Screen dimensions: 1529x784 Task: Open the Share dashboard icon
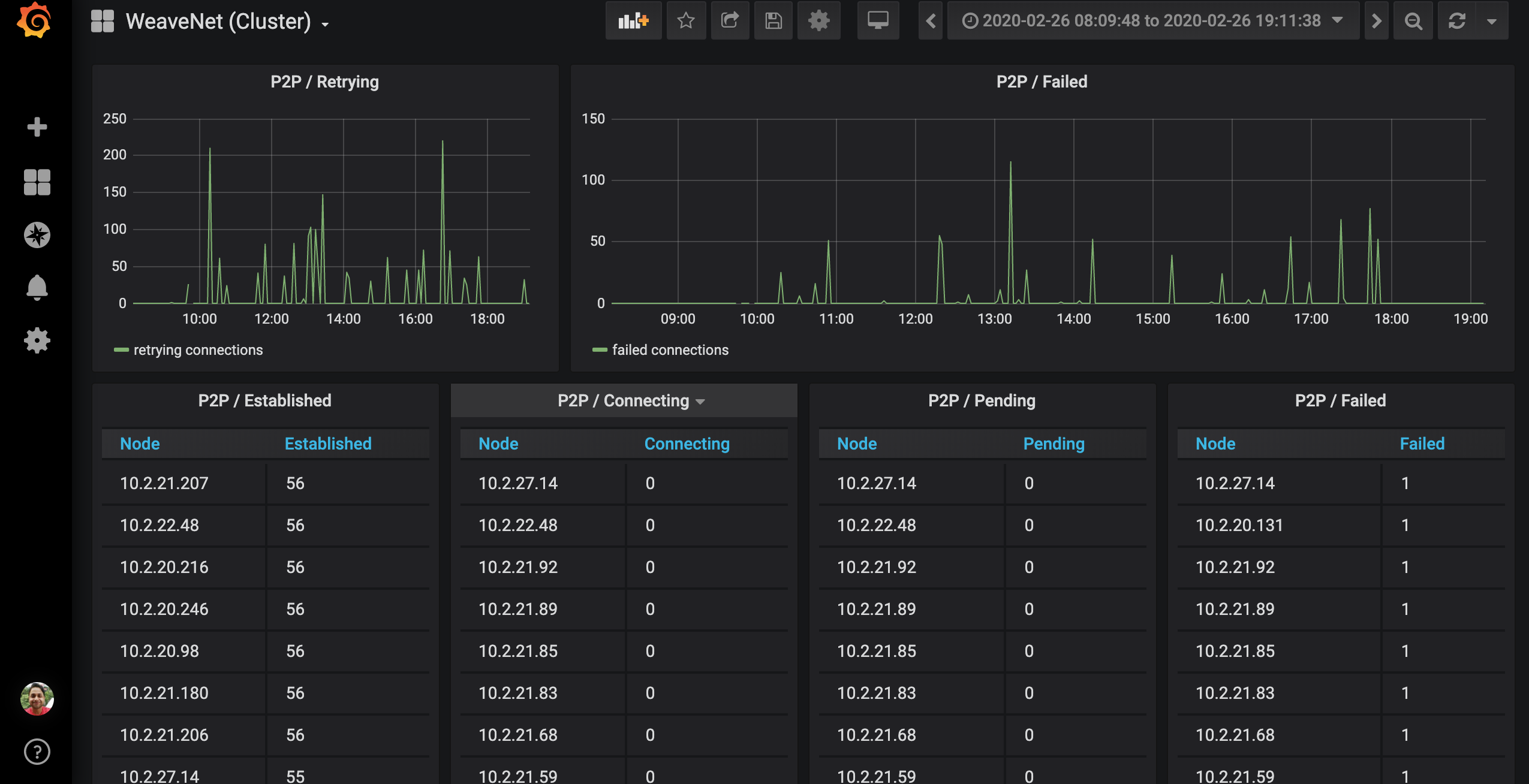click(730, 21)
